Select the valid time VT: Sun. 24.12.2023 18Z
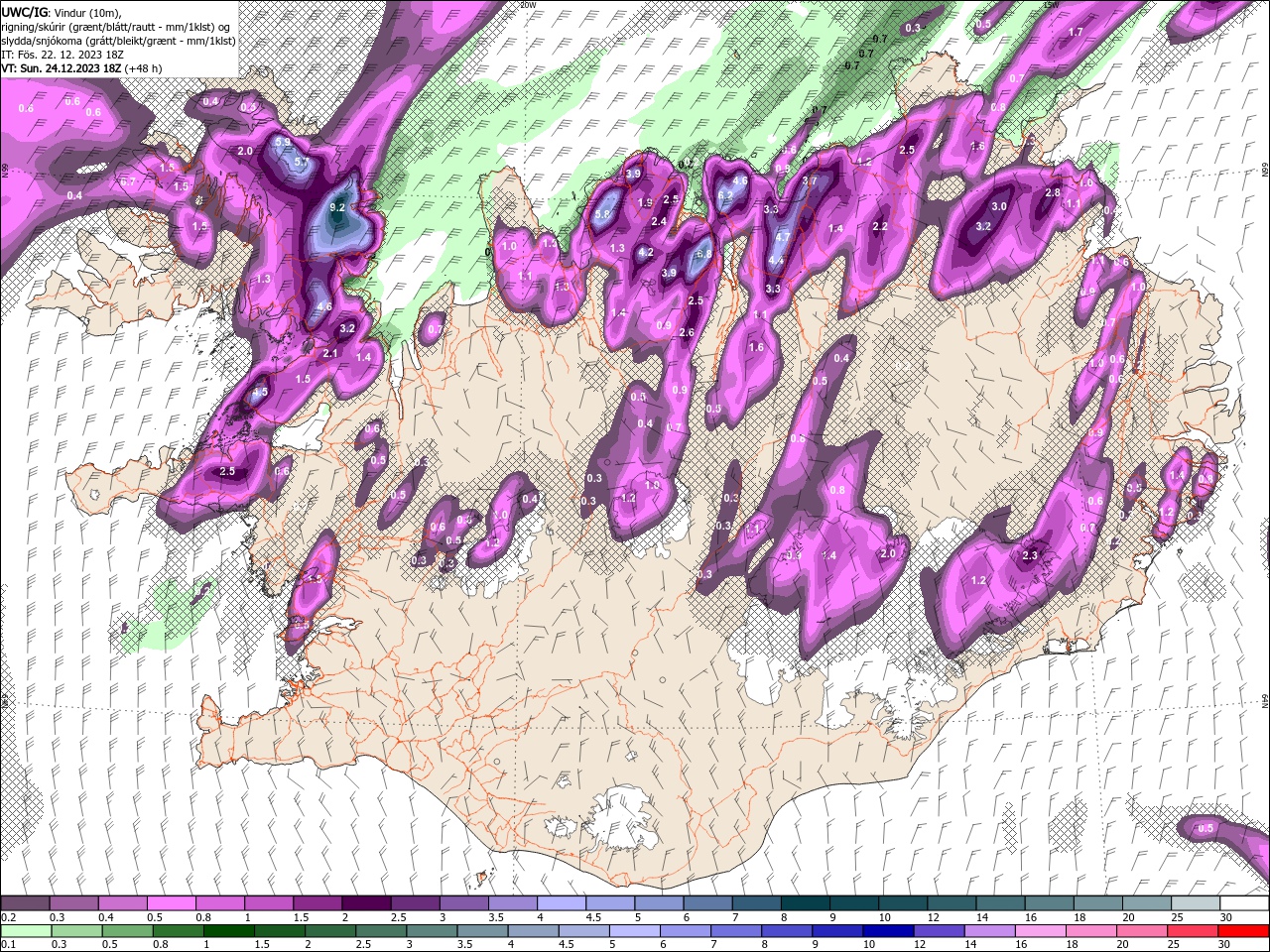The width and height of the screenshot is (1270, 952). click(62, 68)
